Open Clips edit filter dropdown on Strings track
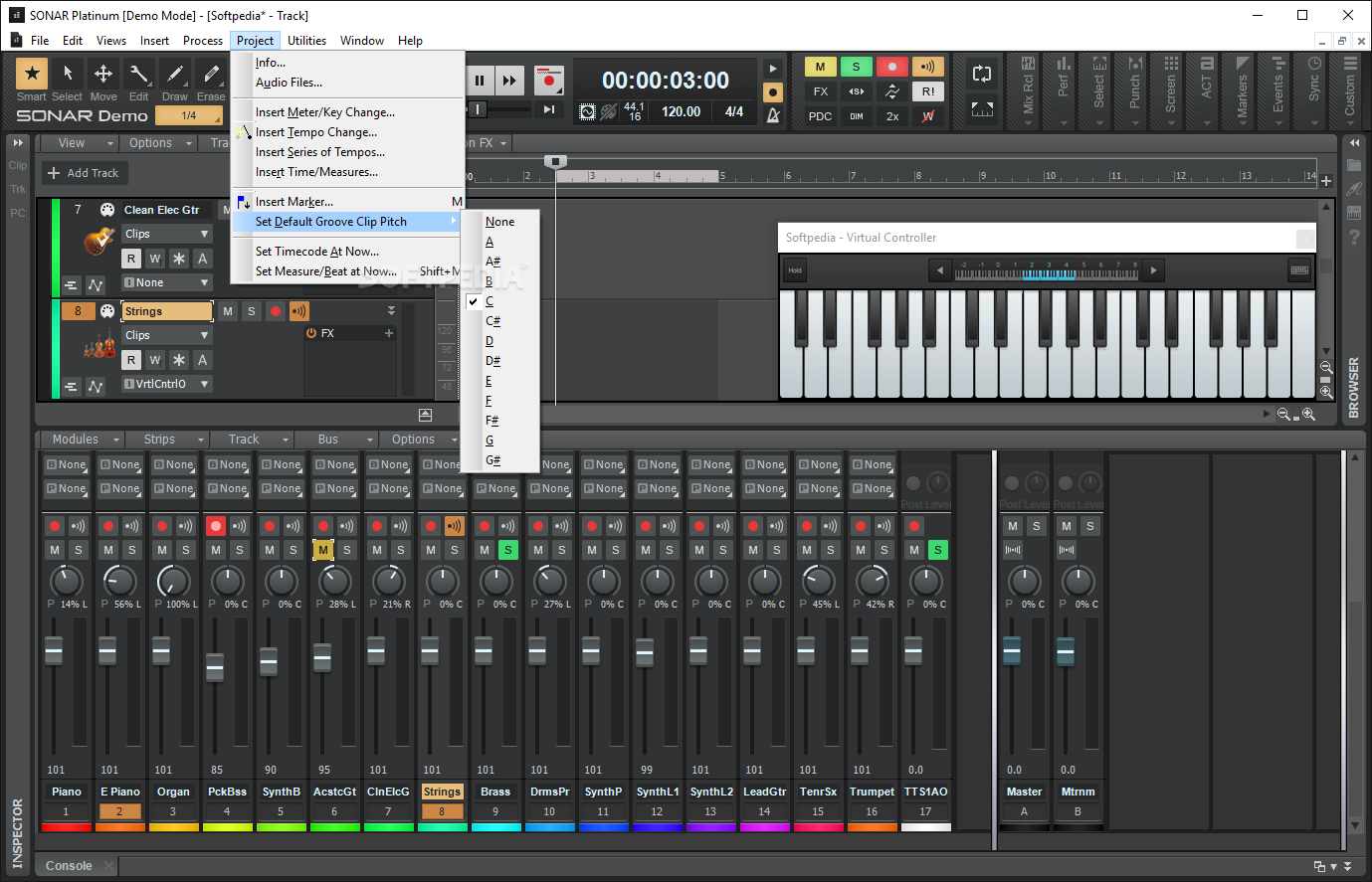1372x882 pixels. pos(167,335)
